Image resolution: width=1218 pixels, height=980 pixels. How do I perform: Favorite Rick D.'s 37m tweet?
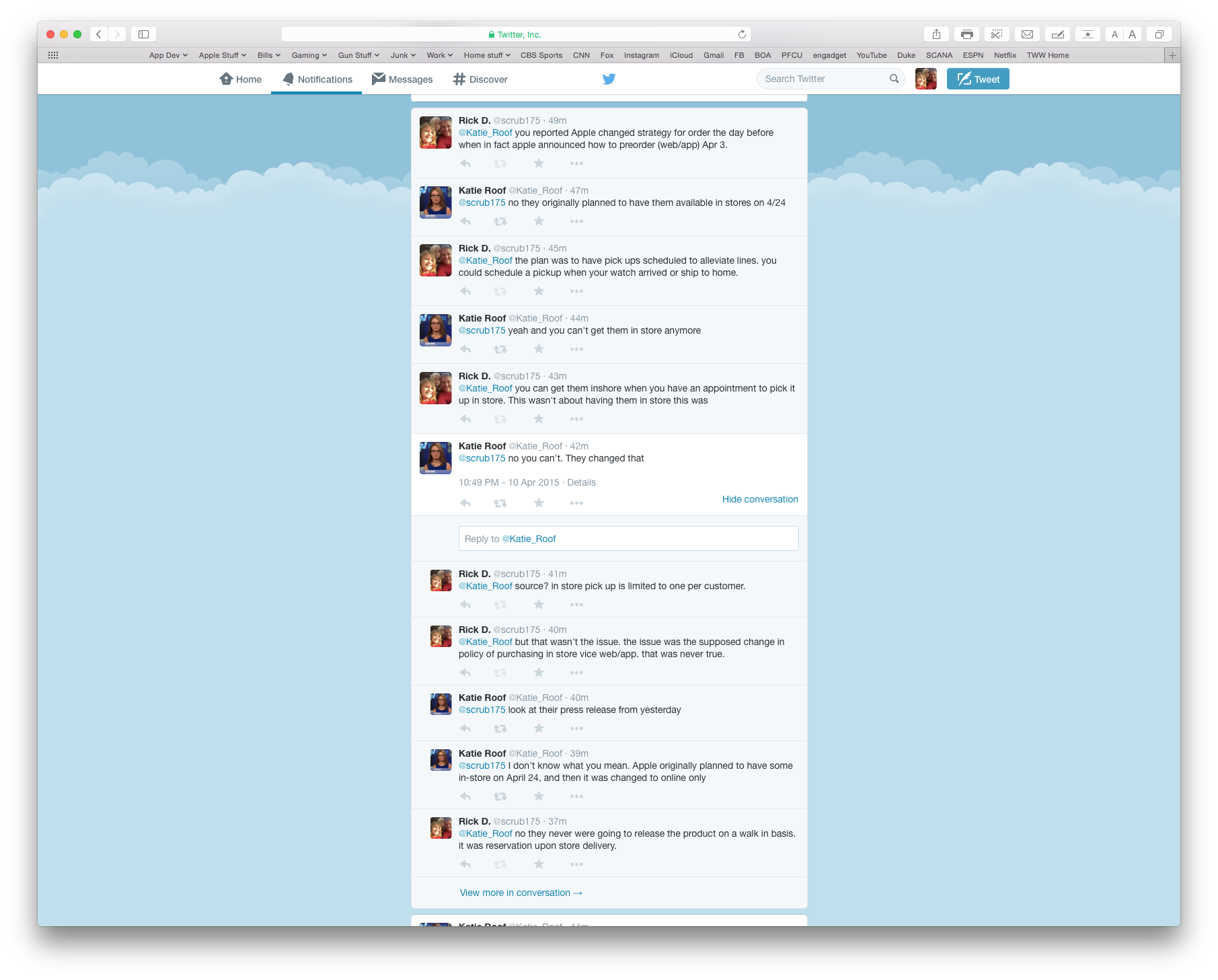539,864
